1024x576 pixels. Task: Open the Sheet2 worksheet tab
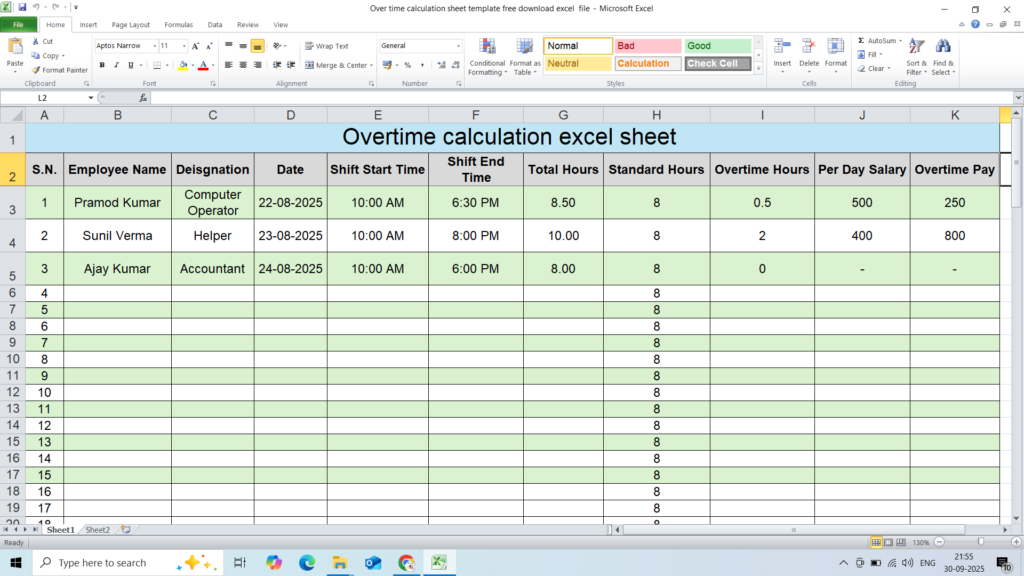(x=97, y=530)
